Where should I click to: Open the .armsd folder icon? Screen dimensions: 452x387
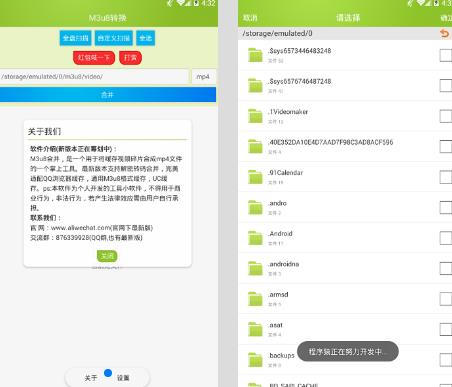(x=255, y=299)
